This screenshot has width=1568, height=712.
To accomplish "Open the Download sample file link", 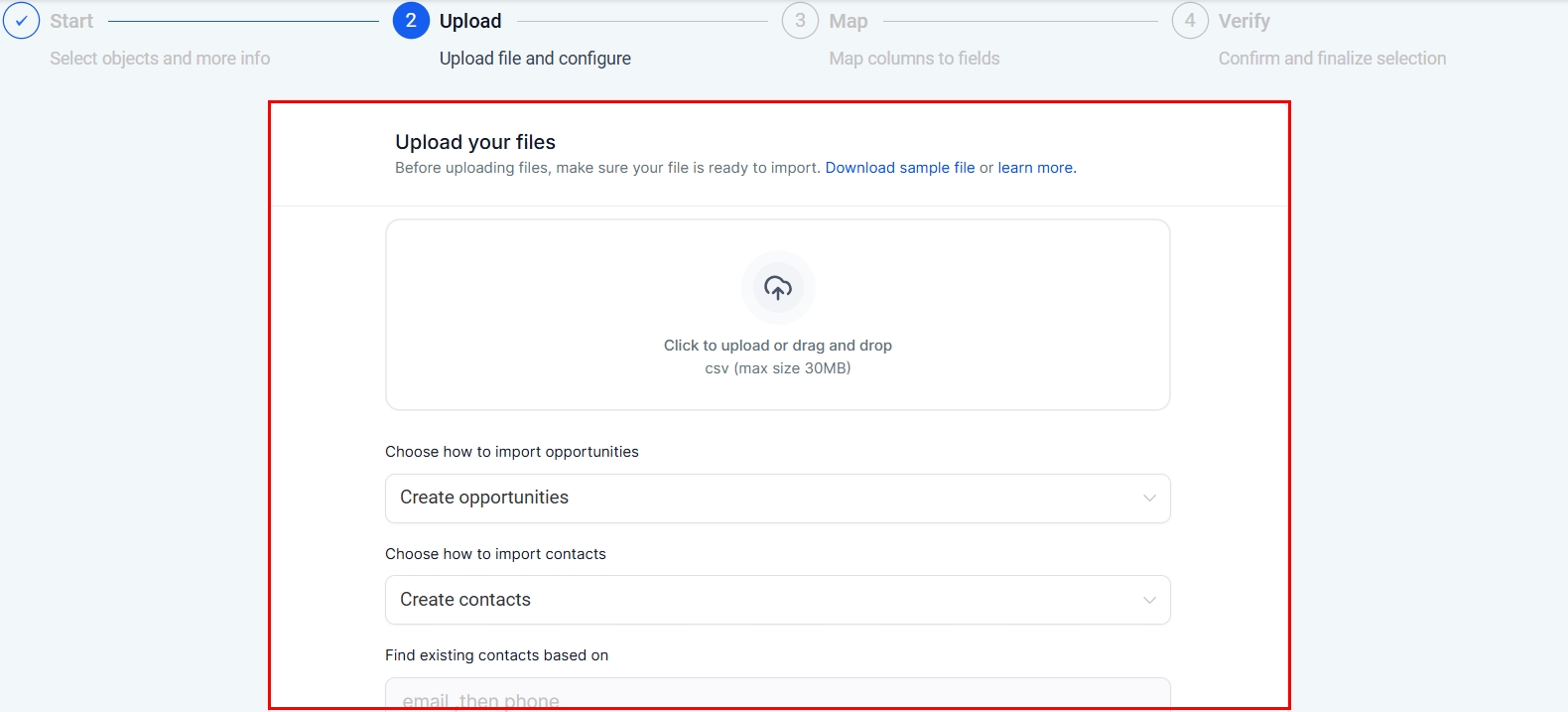I will [900, 168].
